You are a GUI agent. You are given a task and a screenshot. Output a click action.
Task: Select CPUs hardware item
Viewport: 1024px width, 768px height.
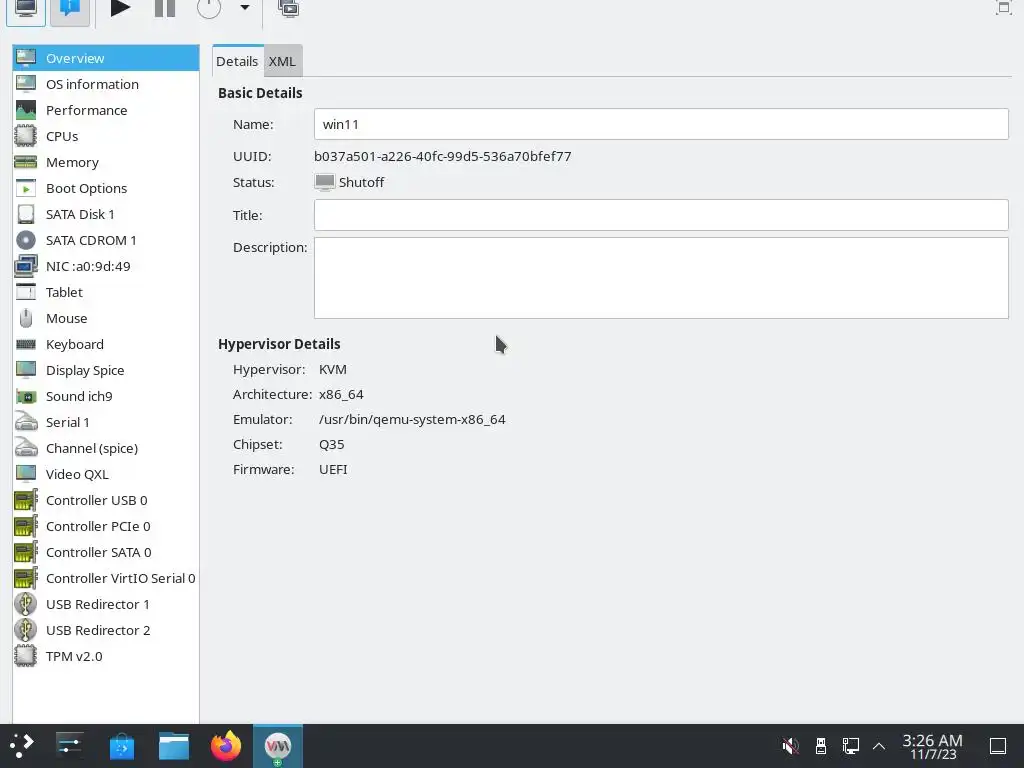pos(106,136)
